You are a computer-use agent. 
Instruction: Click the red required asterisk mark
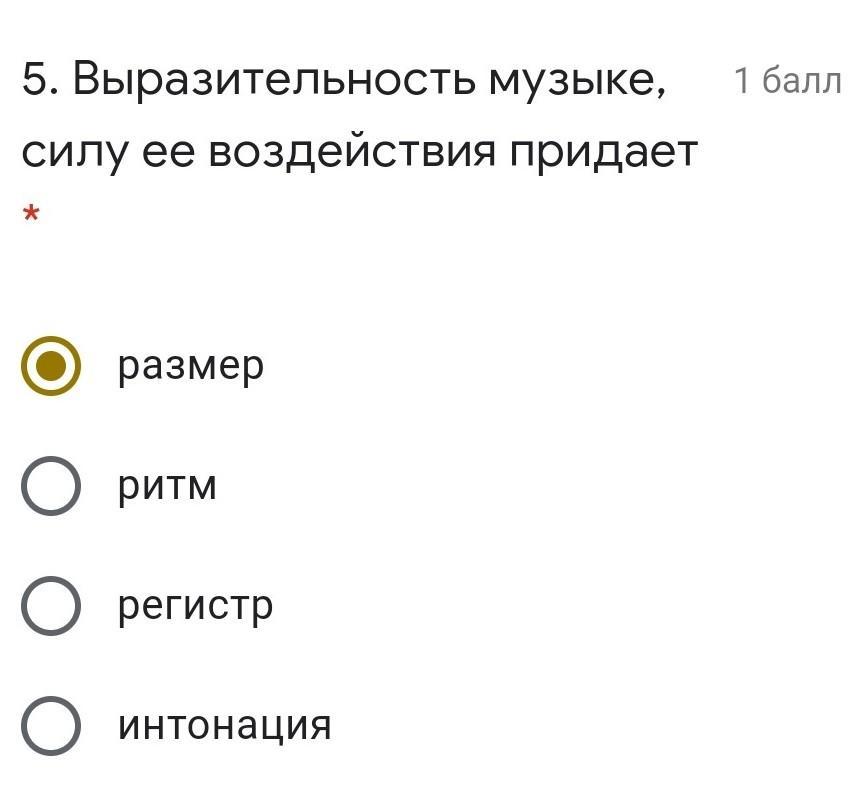click(x=31, y=213)
